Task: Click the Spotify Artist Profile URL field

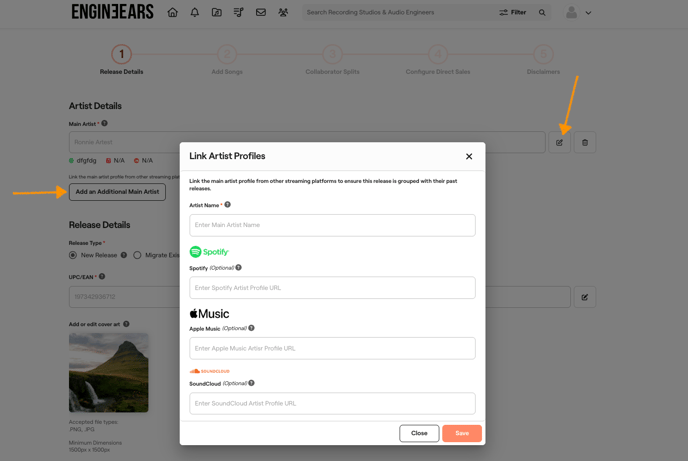Action: [x=332, y=288]
